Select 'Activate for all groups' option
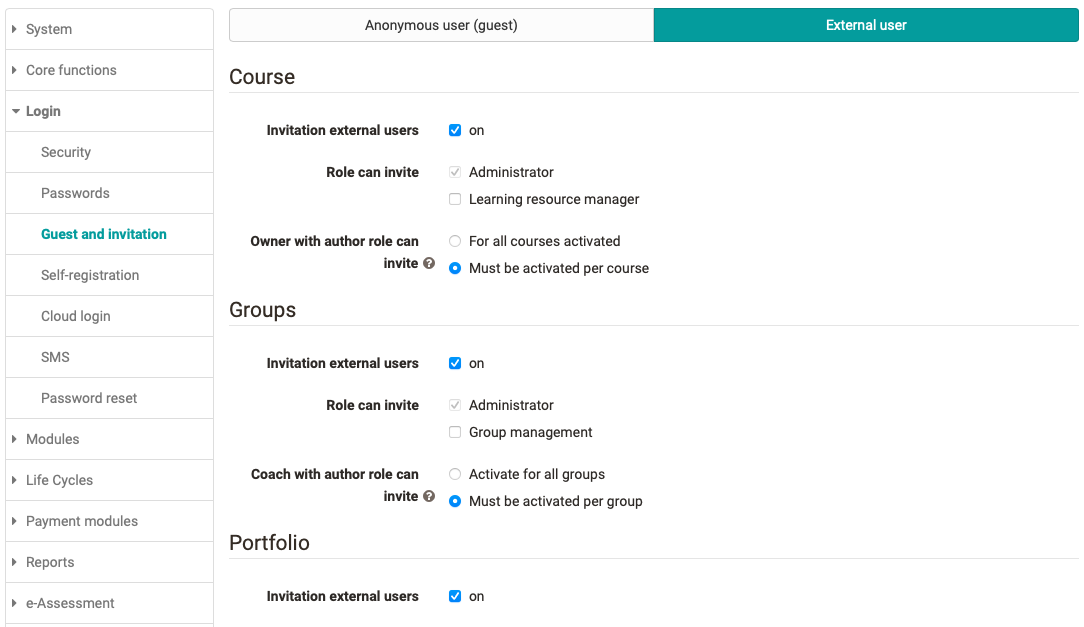The height and width of the screenshot is (627, 1084). pyautogui.click(x=455, y=474)
